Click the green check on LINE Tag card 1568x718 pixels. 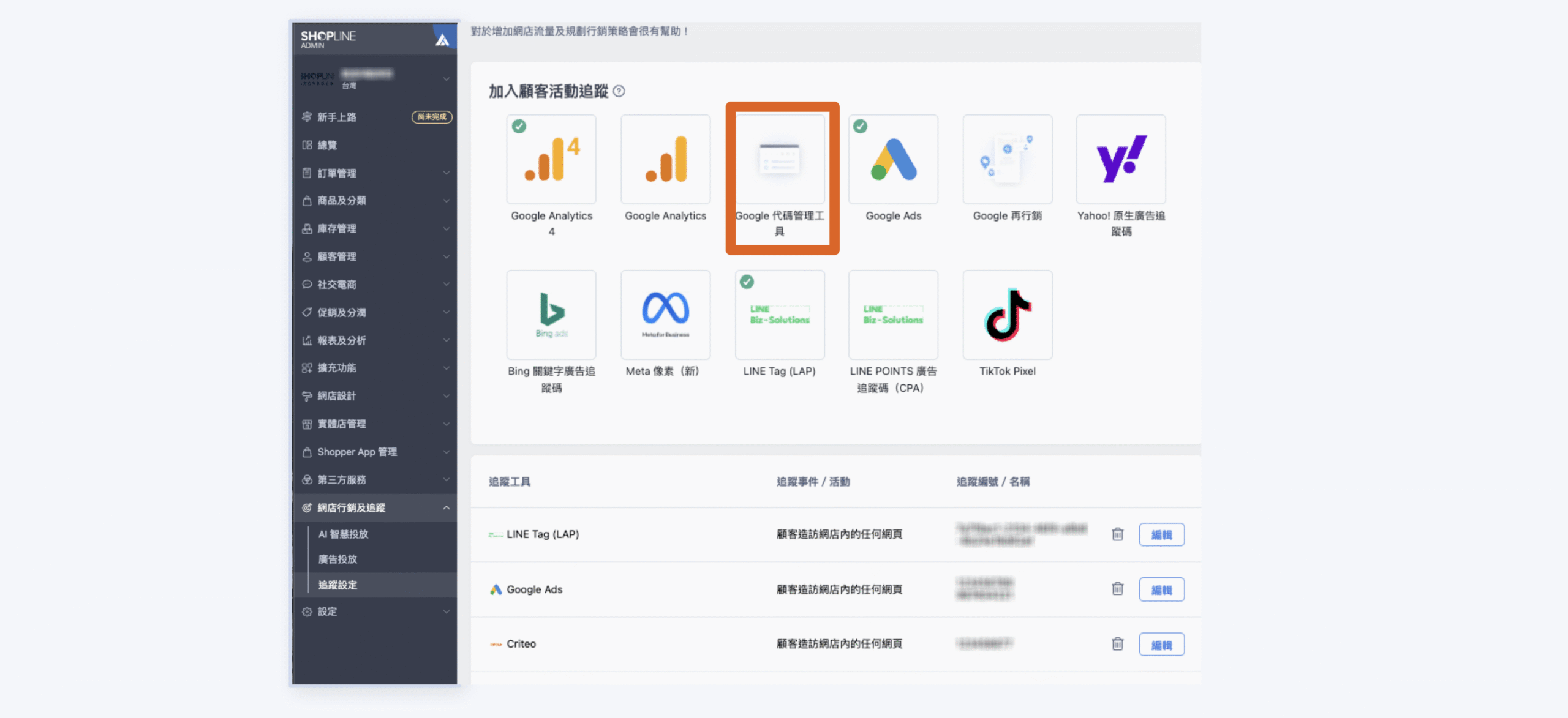tap(747, 282)
